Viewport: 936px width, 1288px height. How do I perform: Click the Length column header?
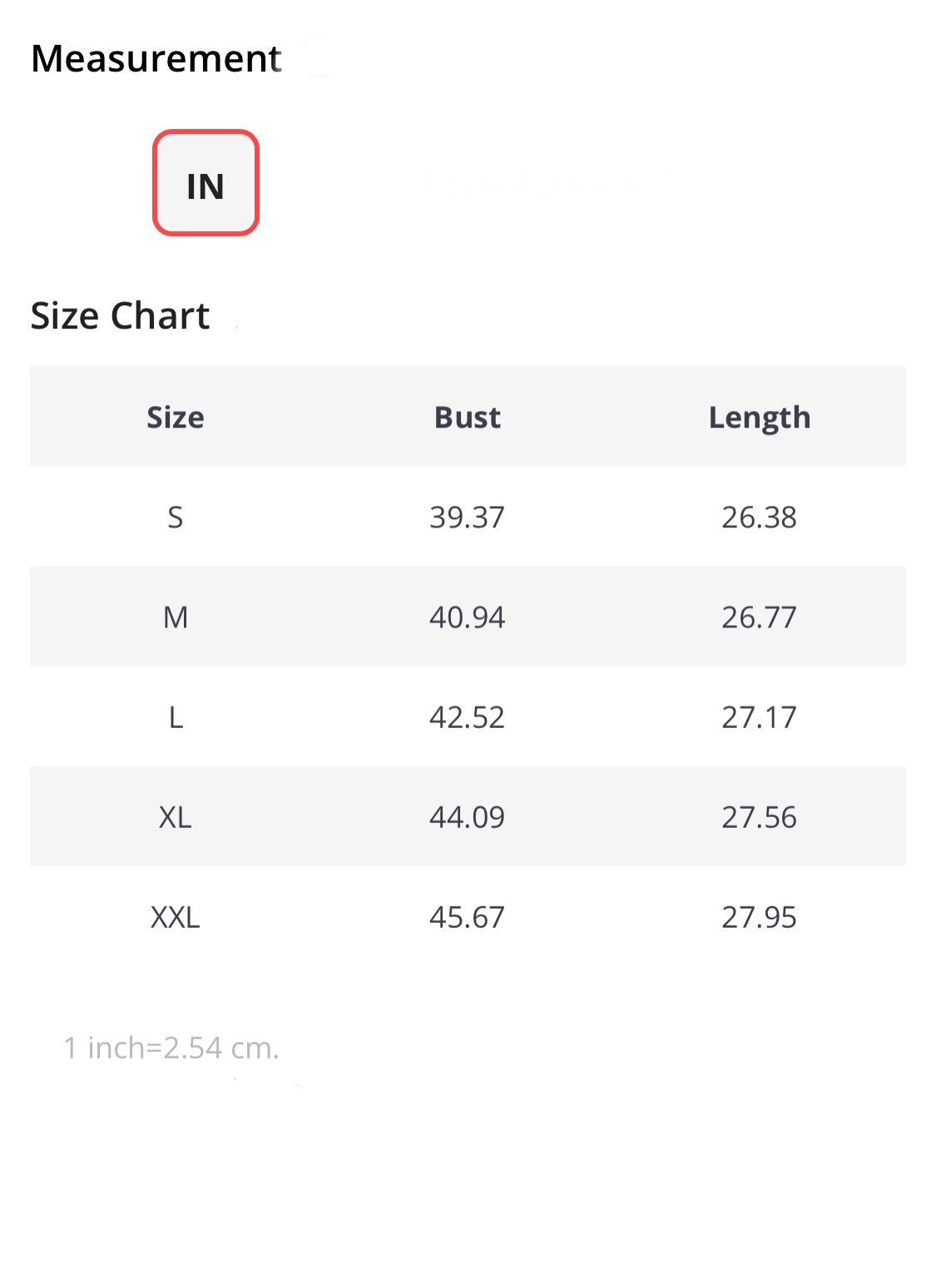[759, 417]
